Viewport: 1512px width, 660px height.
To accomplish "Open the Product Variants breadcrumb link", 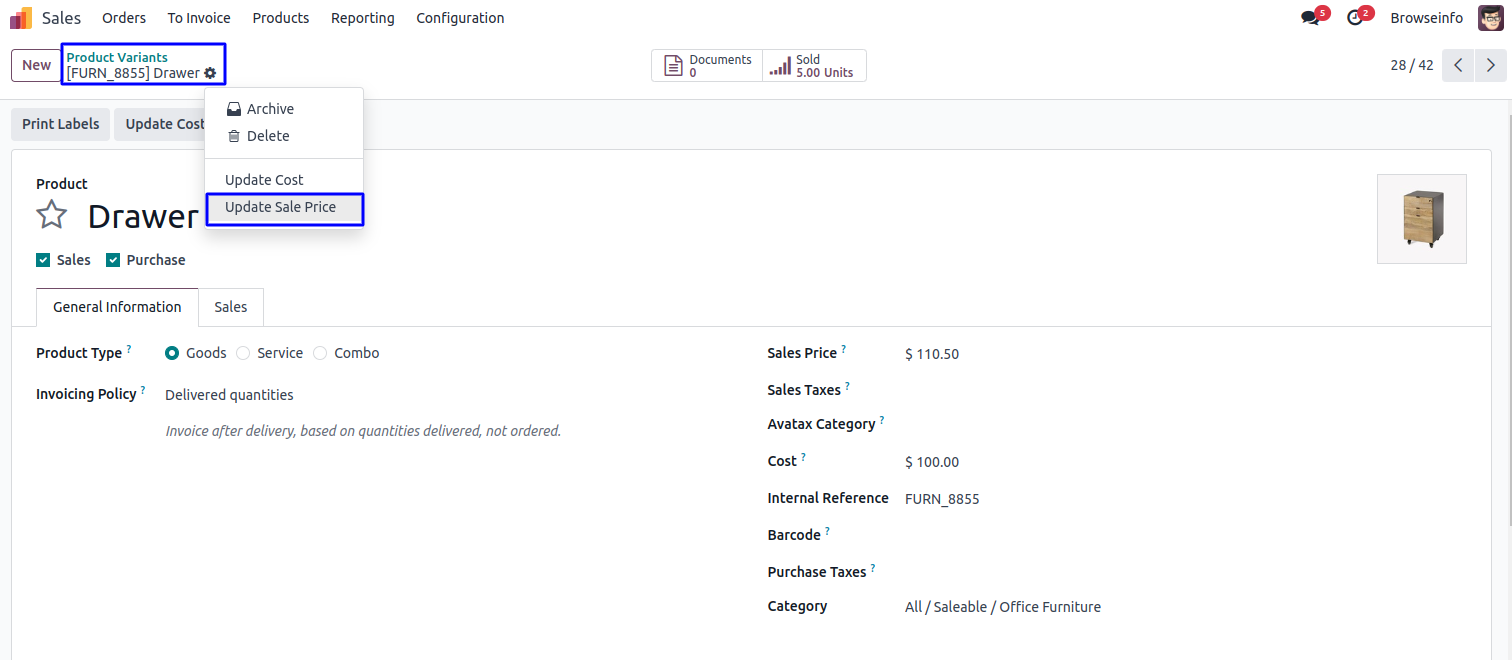I will [x=117, y=57].
